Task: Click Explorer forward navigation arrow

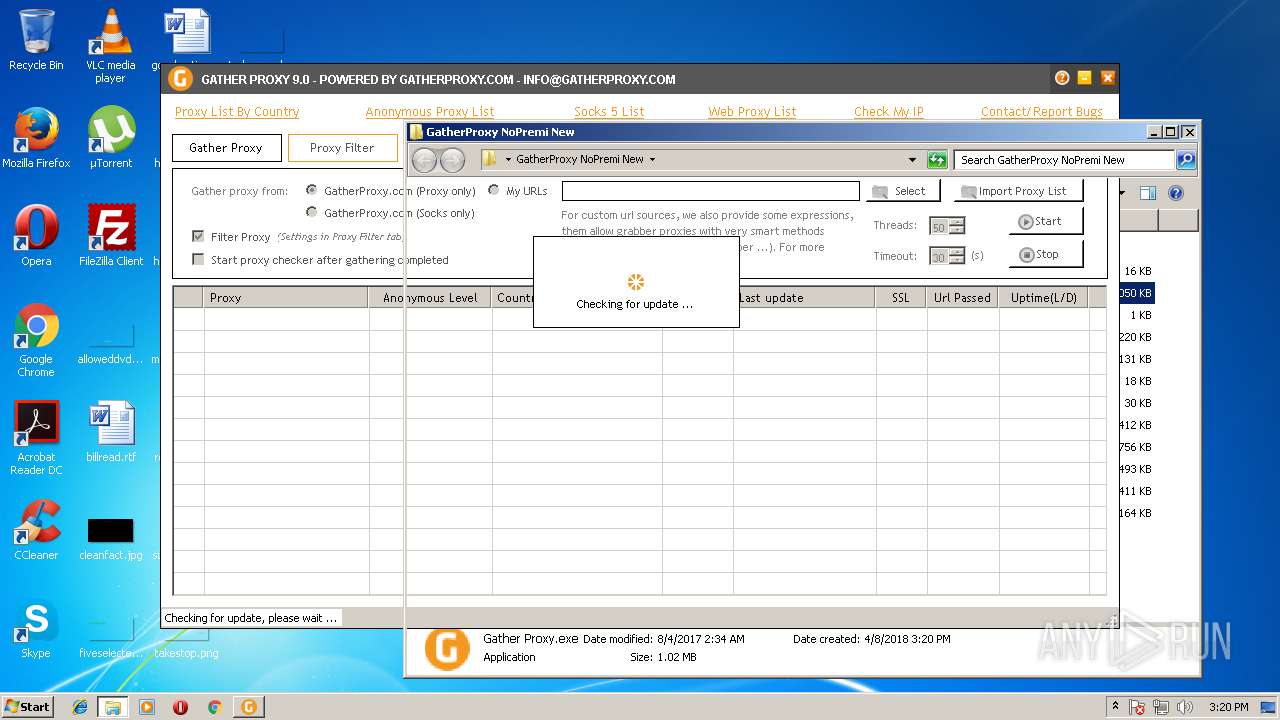Action: (x=452, y=160)
